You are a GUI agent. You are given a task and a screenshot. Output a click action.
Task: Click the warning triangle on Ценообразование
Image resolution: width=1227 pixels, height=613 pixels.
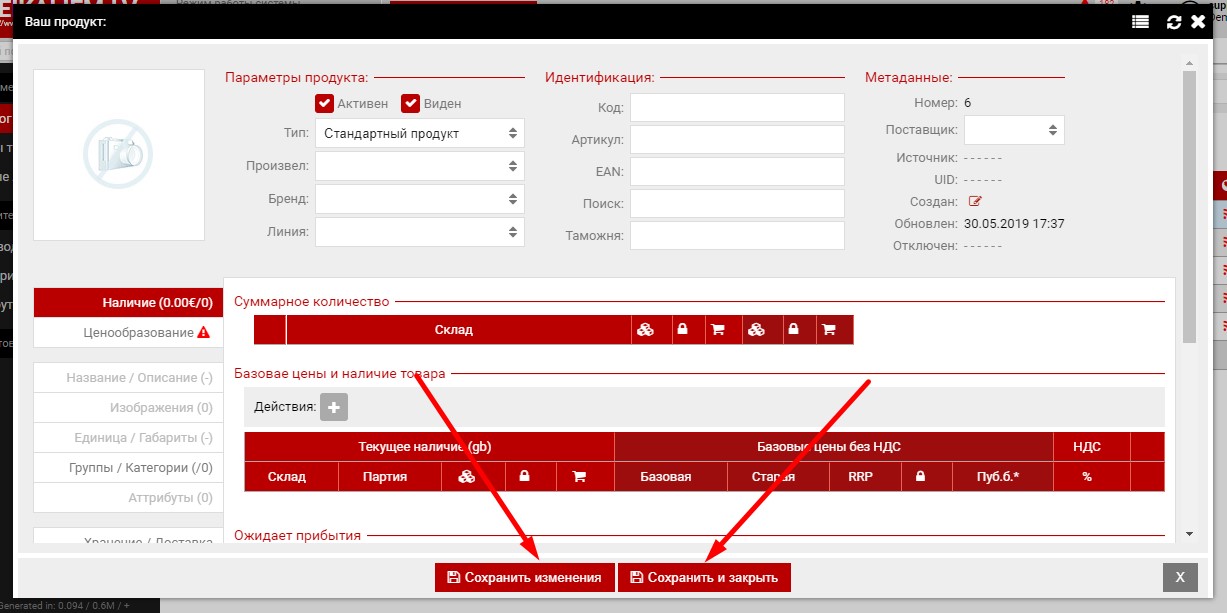click(x=204, y=333)
